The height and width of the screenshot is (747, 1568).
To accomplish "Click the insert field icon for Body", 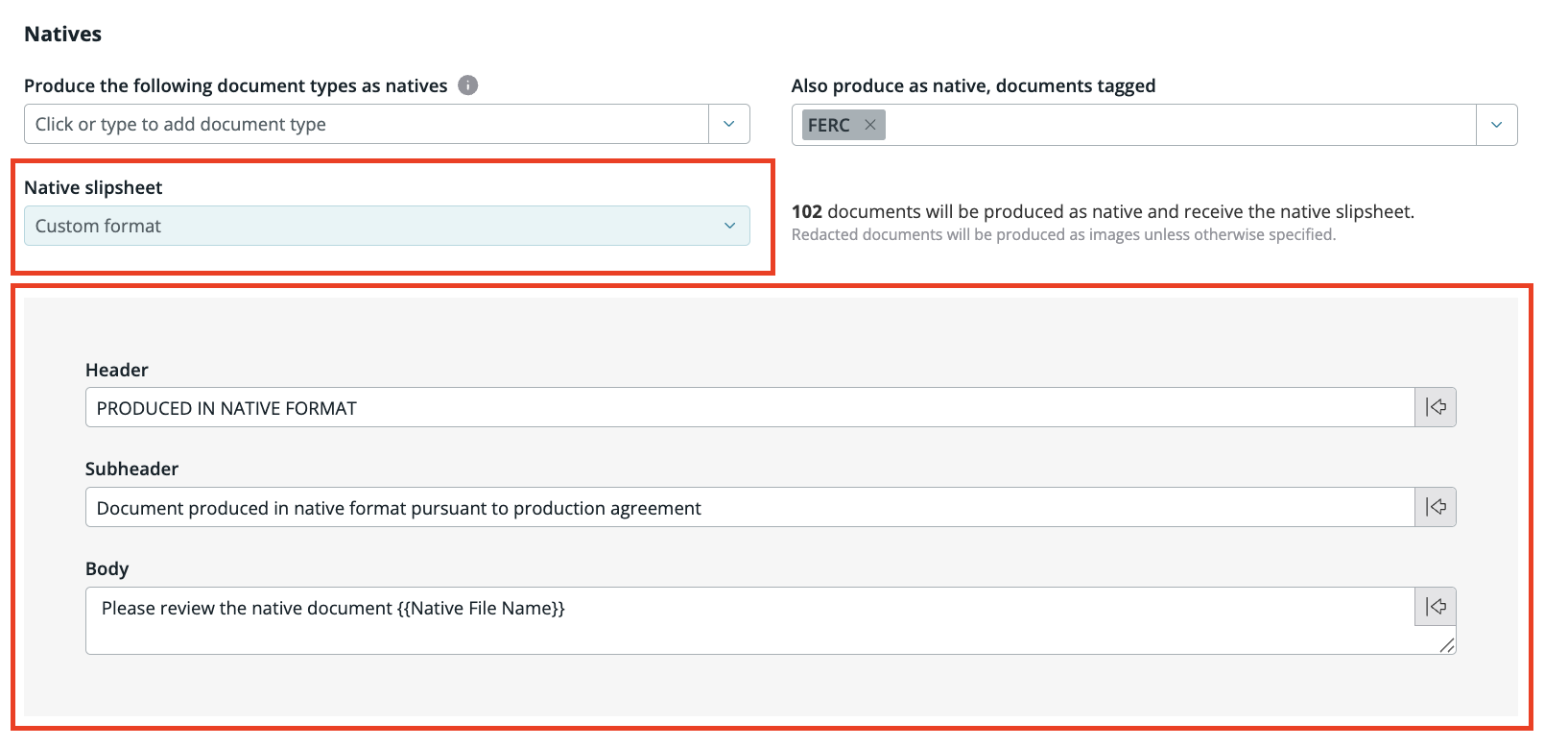I will 1436,607.
